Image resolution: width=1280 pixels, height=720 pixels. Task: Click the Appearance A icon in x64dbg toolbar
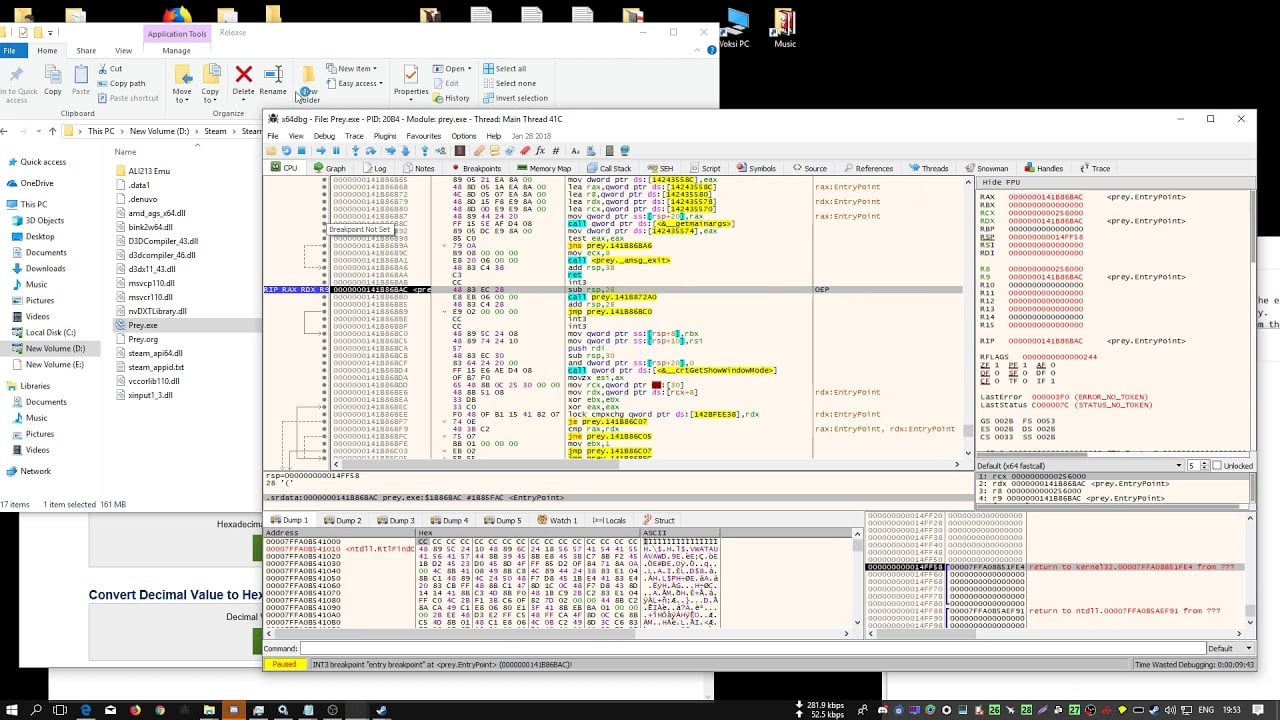tap(575, 151)
